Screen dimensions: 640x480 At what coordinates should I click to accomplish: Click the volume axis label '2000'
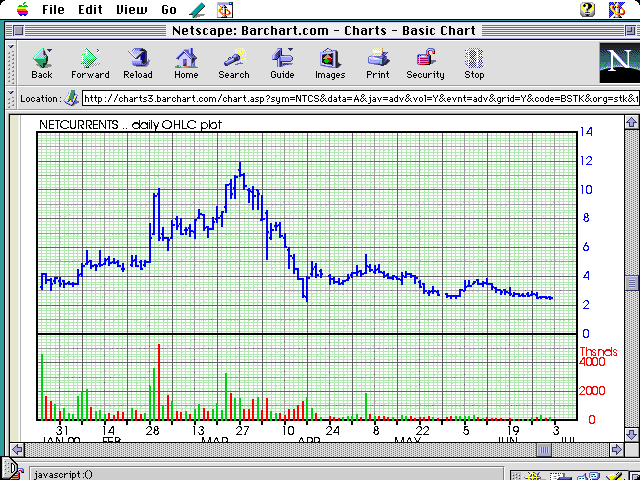[592, 391]
